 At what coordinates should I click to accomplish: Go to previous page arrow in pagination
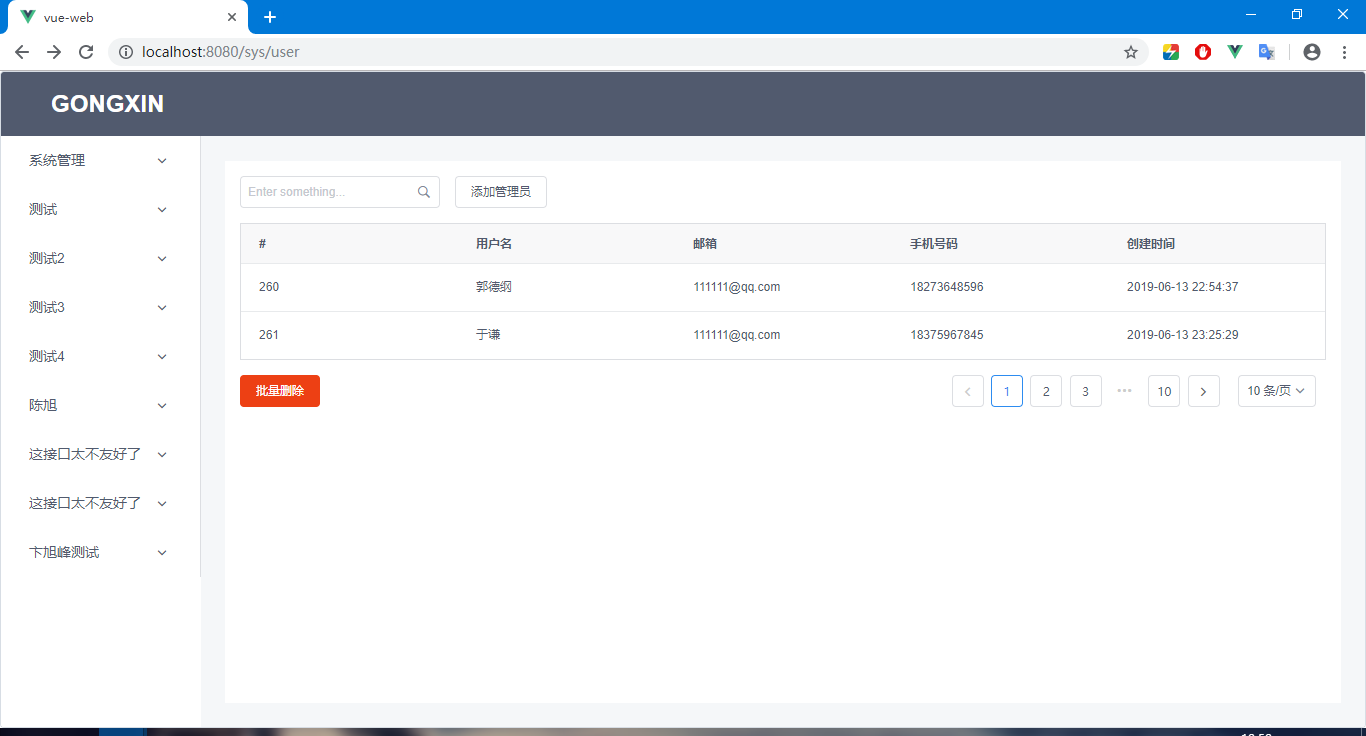coord(968,391)
